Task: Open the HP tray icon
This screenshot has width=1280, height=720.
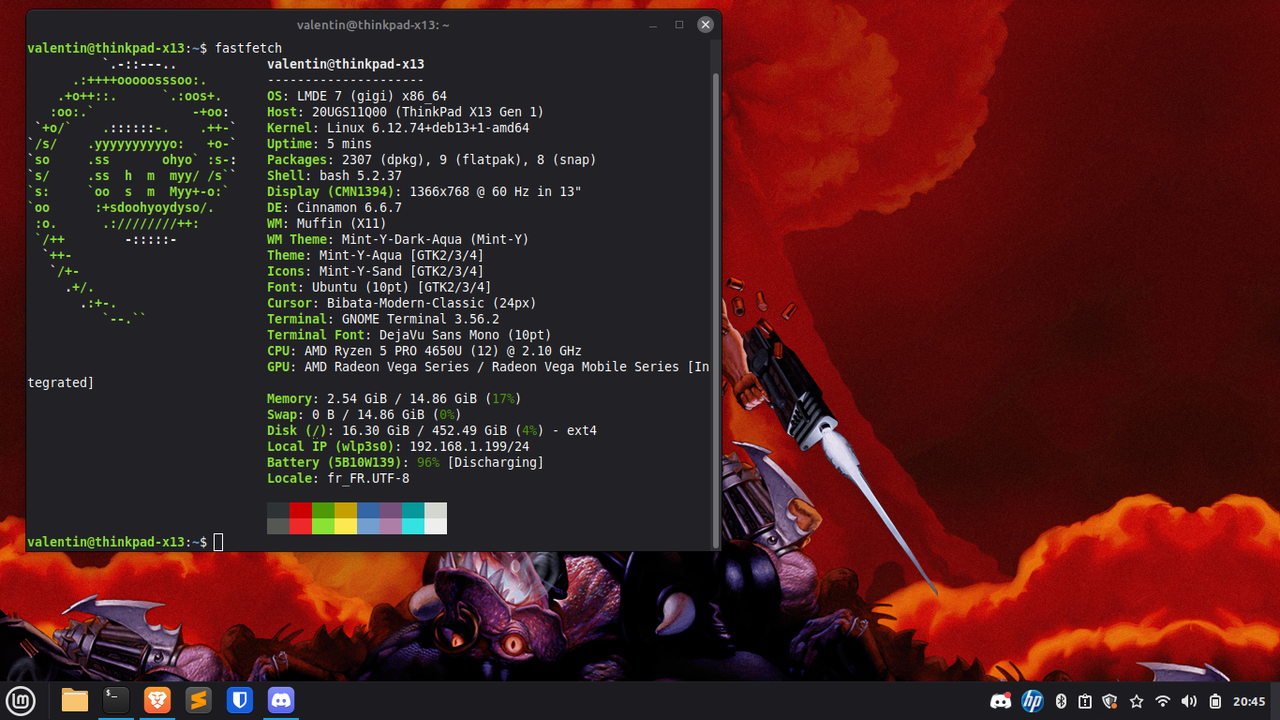Action: [1033, 701]
